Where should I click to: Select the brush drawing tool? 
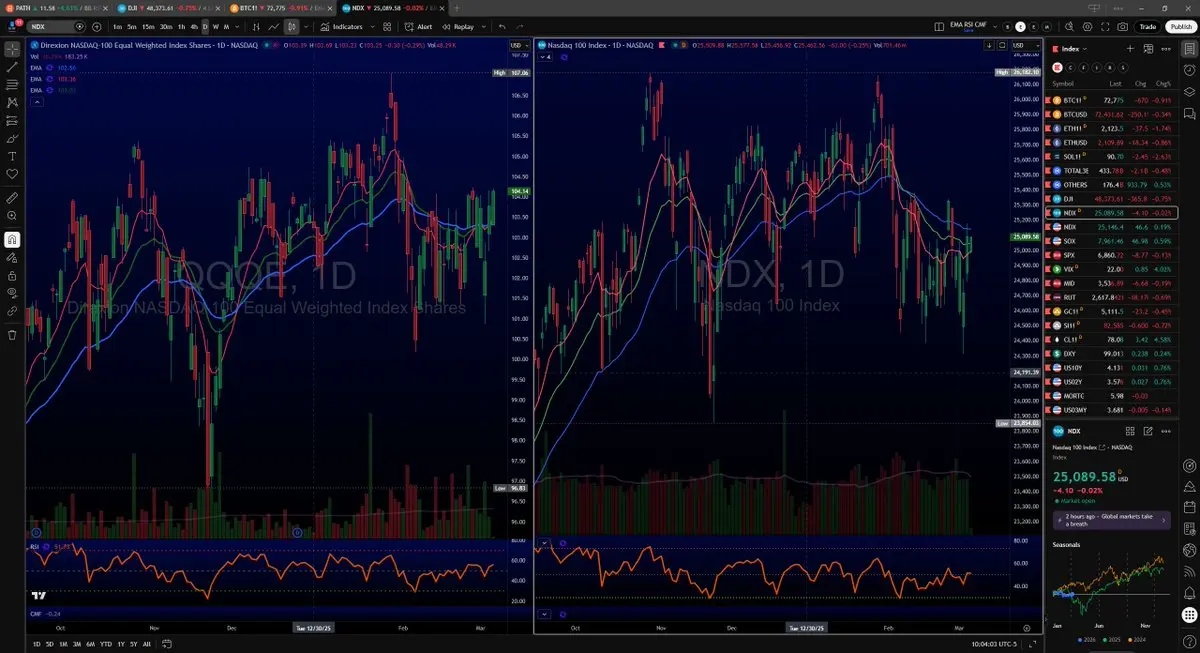click(x=12, y=138)
